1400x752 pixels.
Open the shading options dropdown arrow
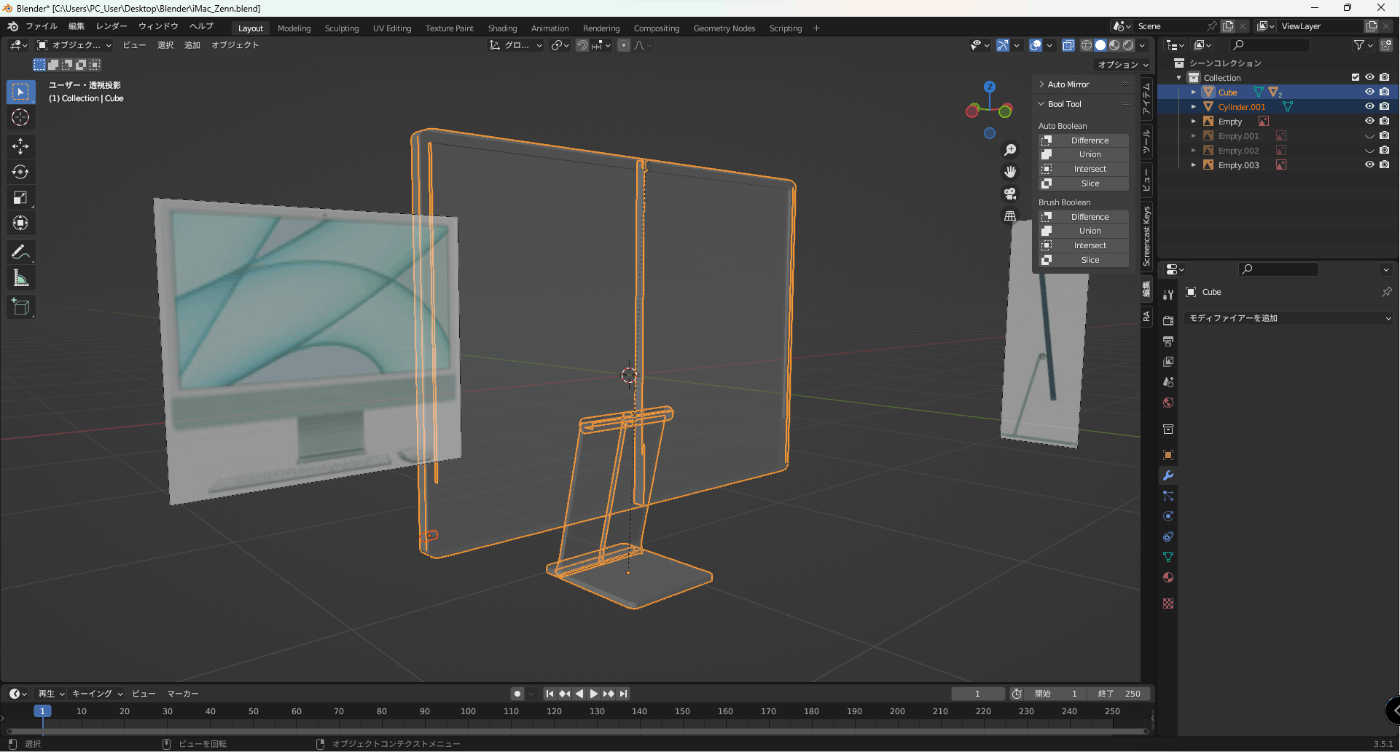point(1144,45)
